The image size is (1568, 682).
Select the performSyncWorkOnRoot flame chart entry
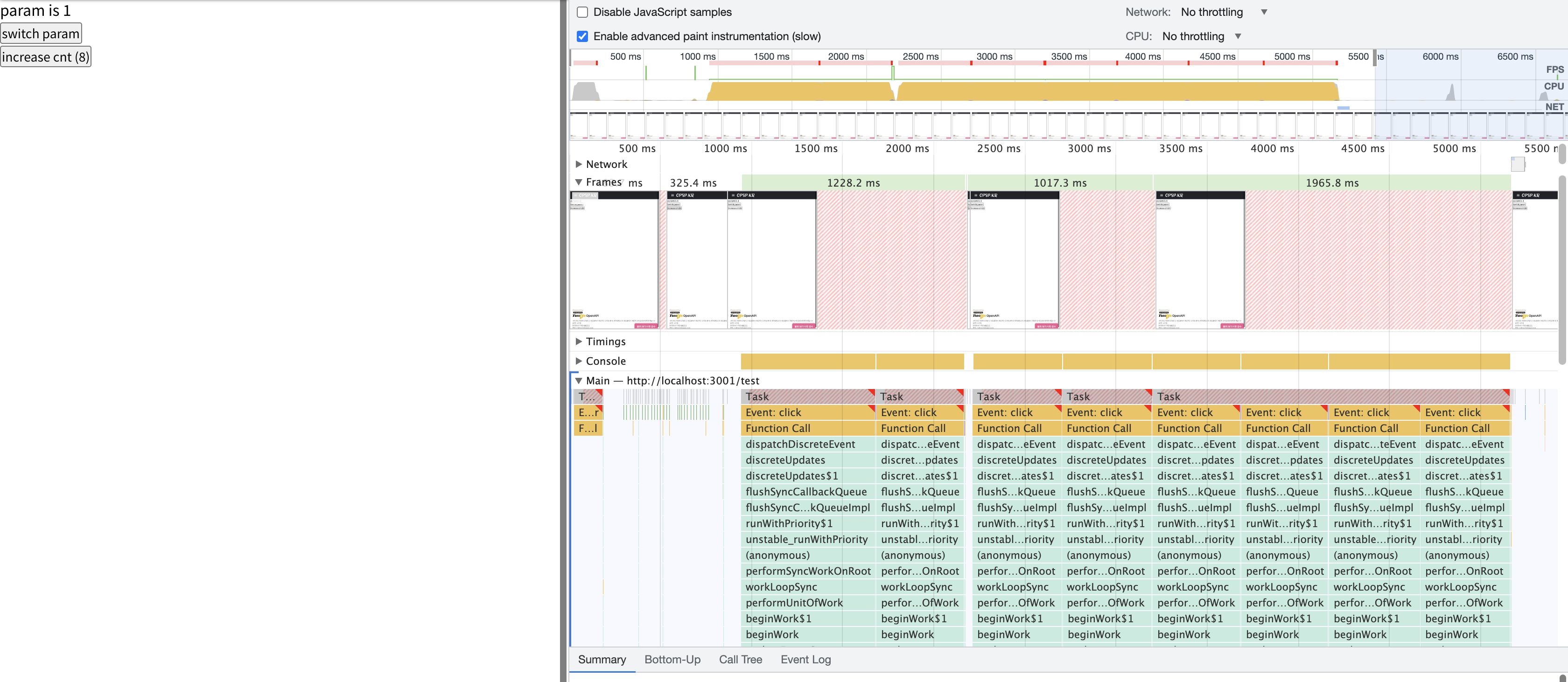pyautogui.click(x=808, y=571)
